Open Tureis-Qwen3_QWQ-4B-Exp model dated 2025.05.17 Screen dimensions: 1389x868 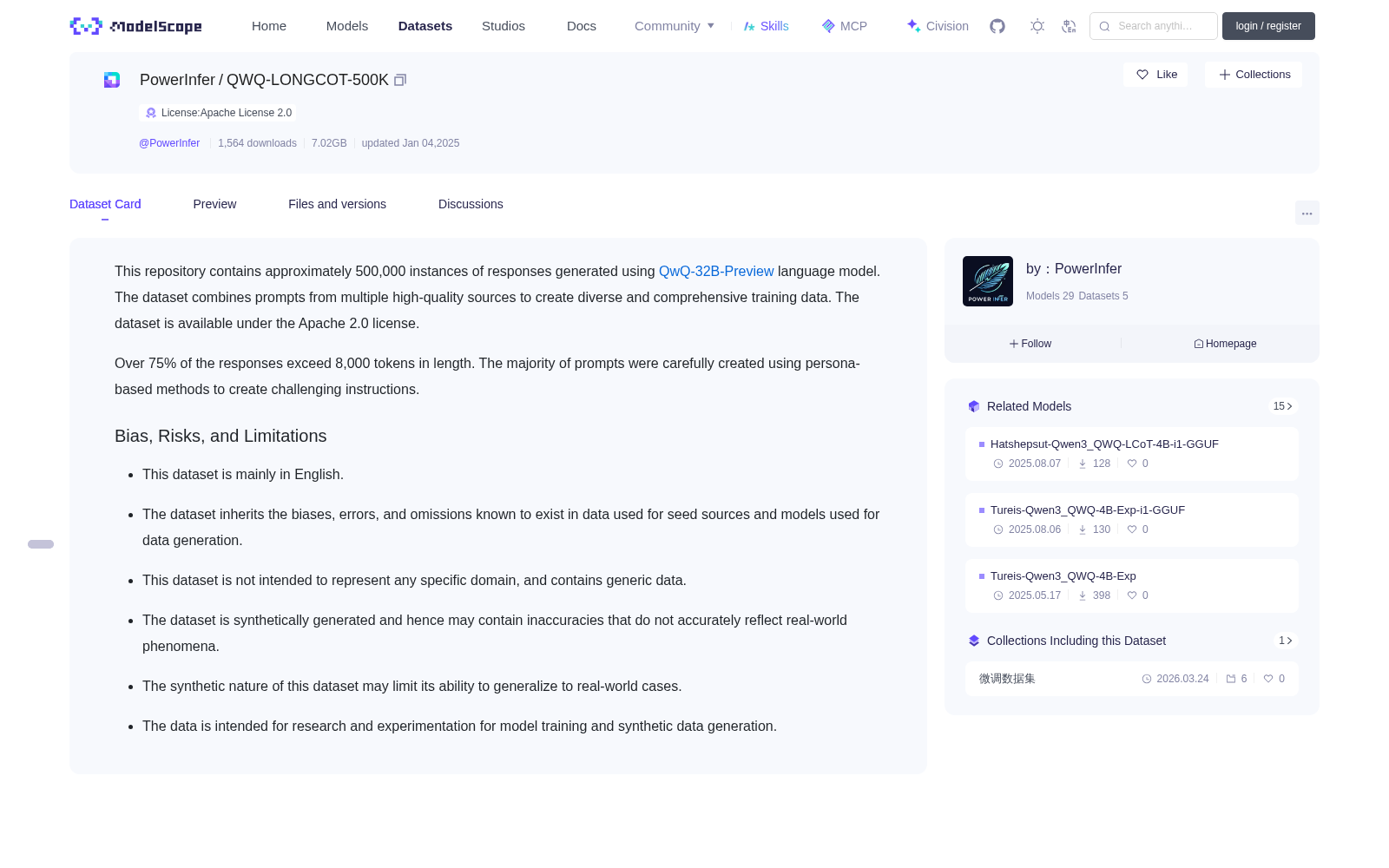(x=1132, y=586)
